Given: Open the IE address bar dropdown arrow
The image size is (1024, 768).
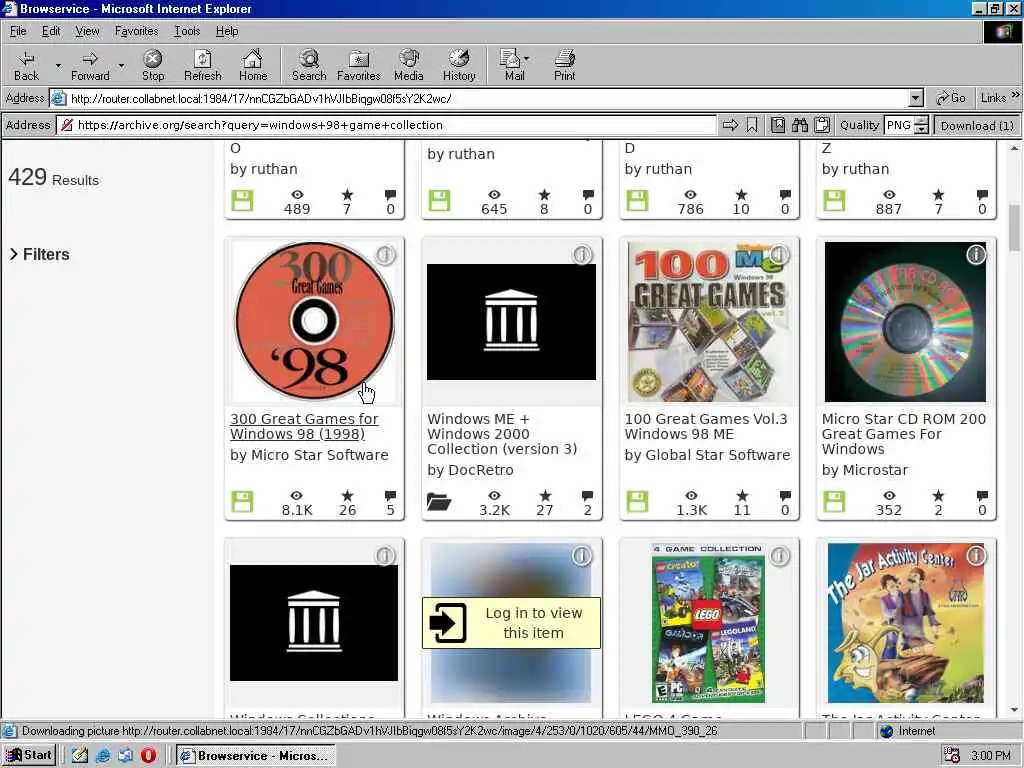Looking at the screenshot, I should pos(916,99).
